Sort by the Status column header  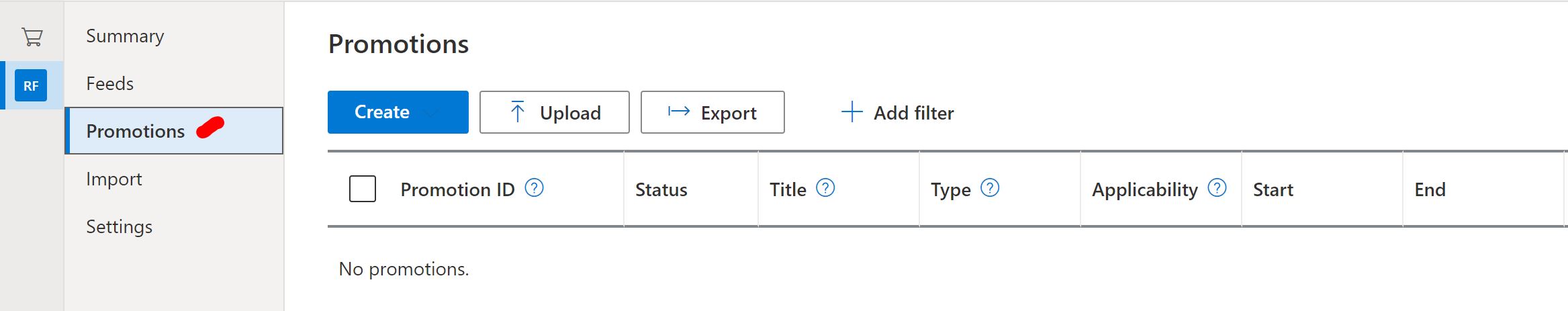point(661,190)
